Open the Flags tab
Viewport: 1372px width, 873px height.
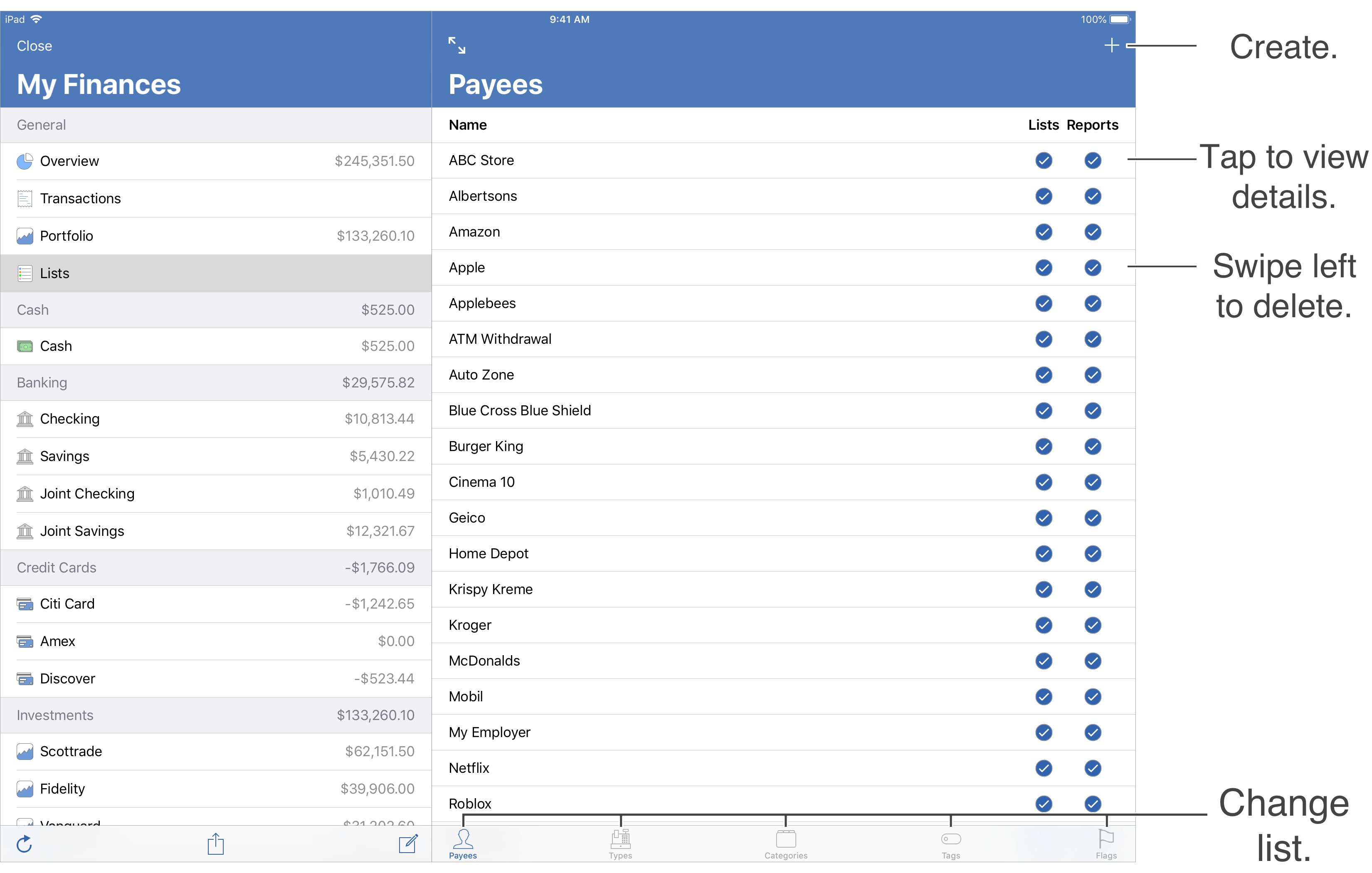[x=1105, y=844]
